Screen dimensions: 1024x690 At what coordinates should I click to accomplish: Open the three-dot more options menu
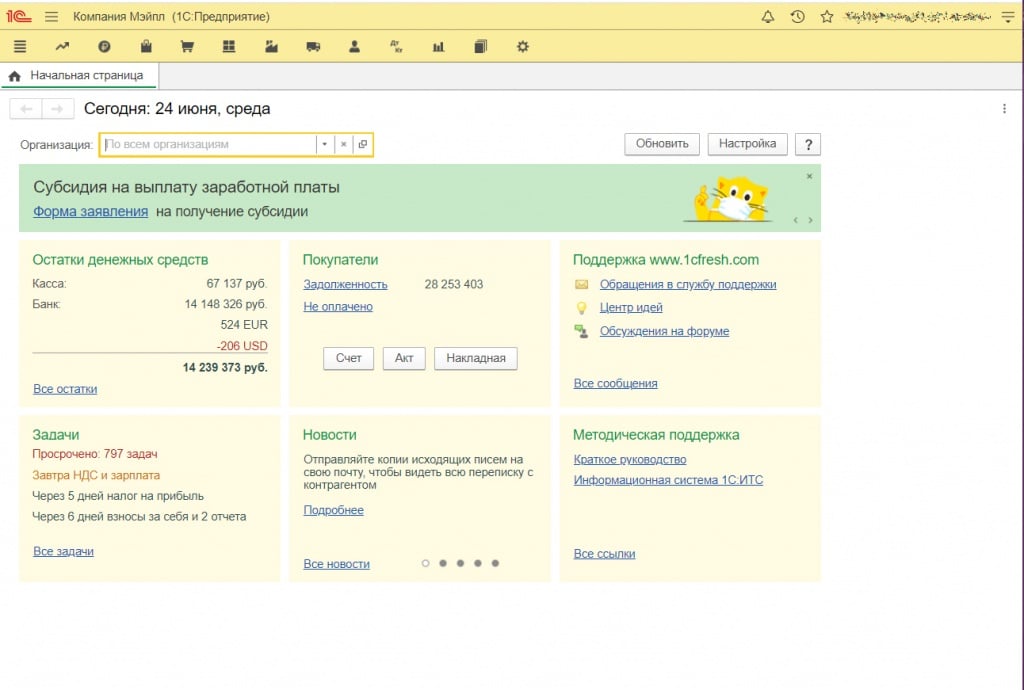(1004, 109)
